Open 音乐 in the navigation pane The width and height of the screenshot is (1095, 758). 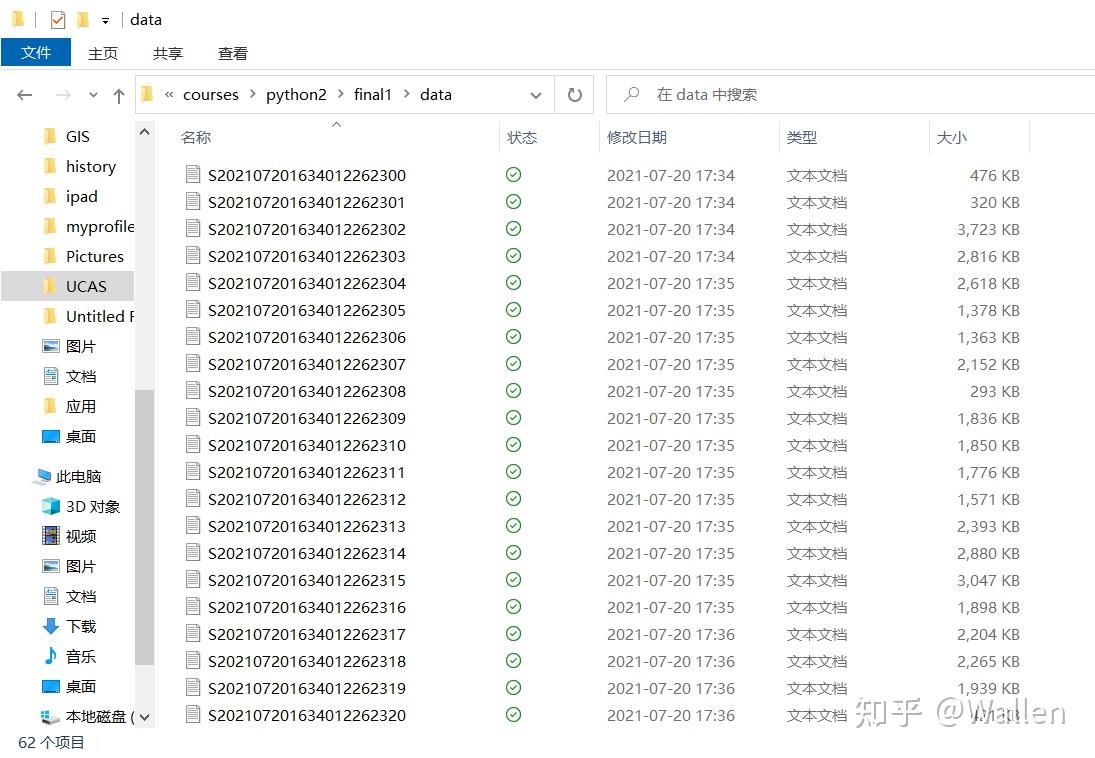coord(80,657)
